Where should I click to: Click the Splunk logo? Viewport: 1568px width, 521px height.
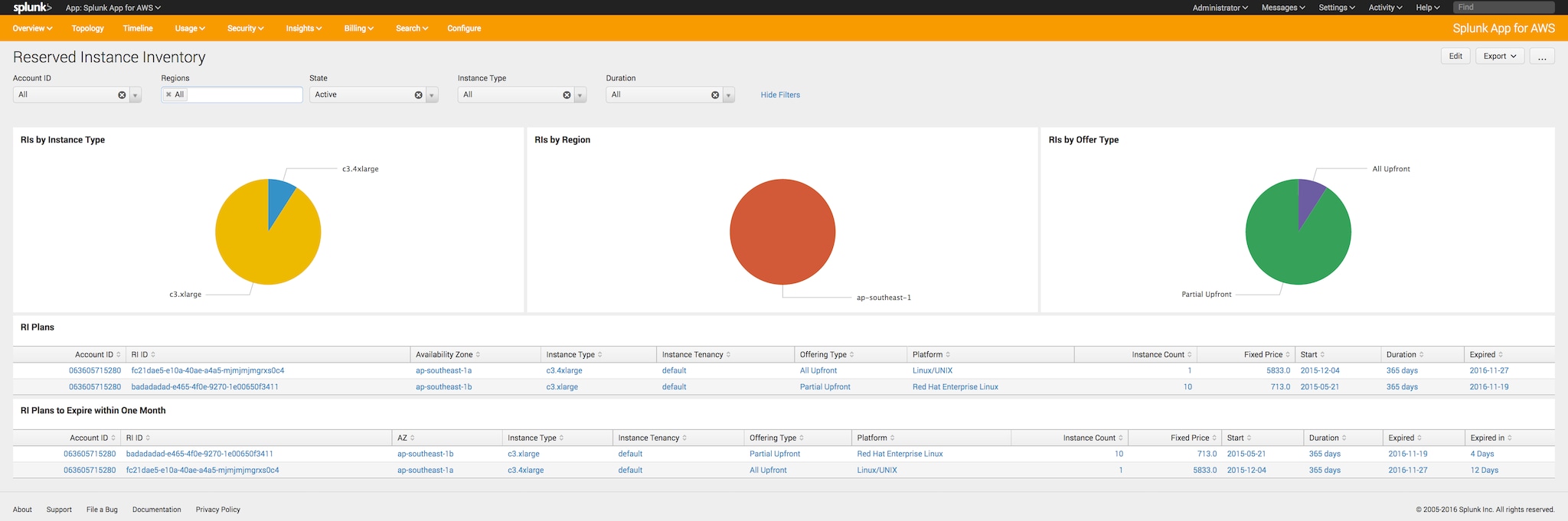click(32, 8)
